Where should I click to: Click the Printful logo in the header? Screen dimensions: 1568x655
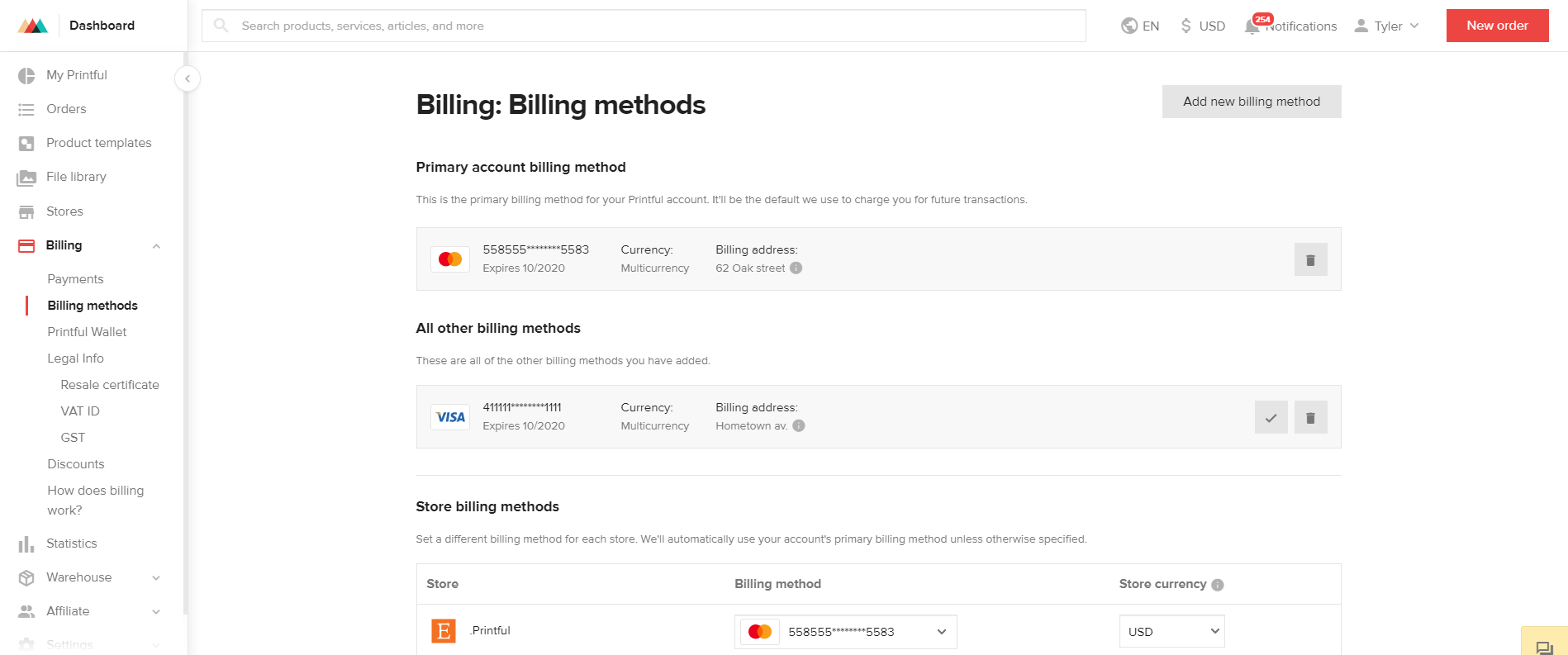click(33, 26)
